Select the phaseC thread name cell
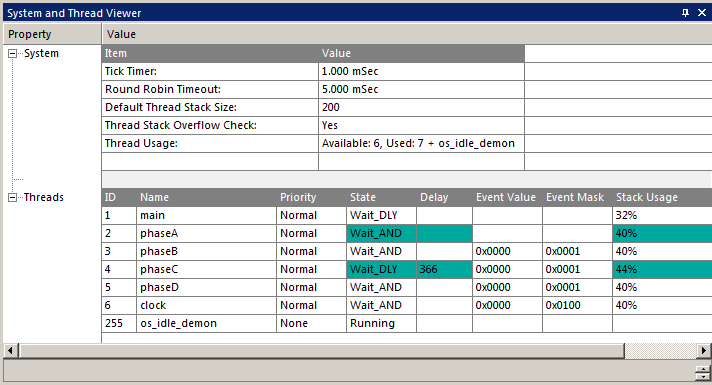 (x=206, y=269)
